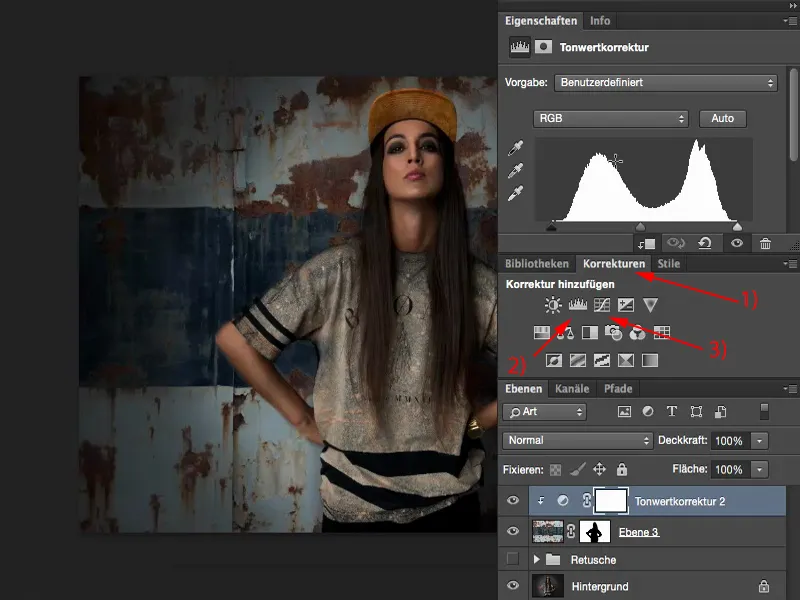Open the Ebenen panel menu
This screenshot has width=800, height=600.
tap(790, 389)
